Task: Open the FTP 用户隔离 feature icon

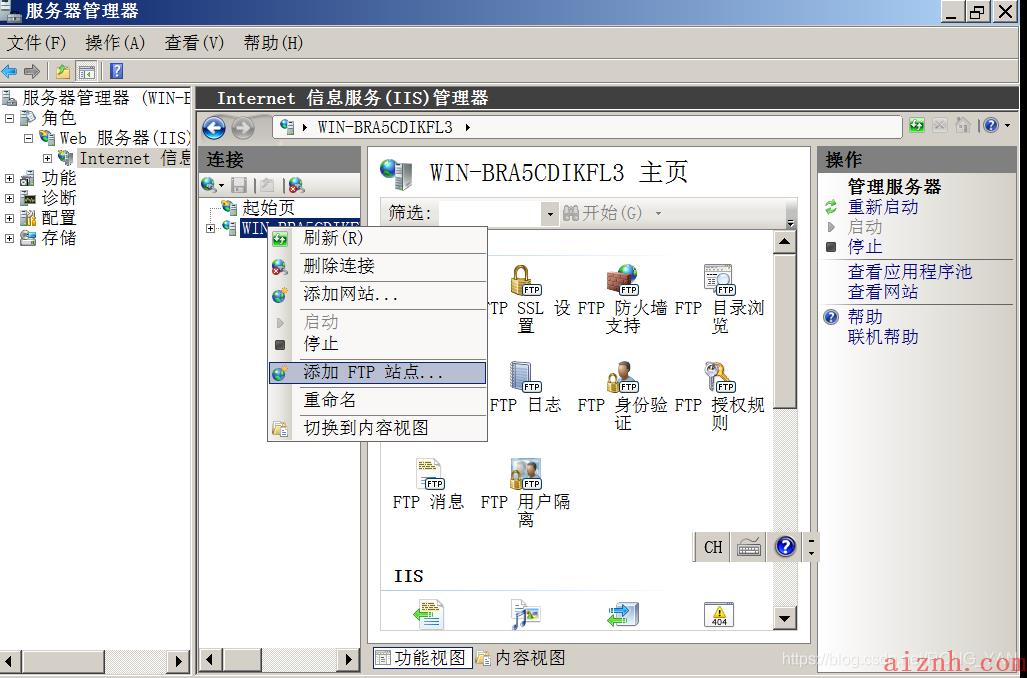Action: [526, 474]
